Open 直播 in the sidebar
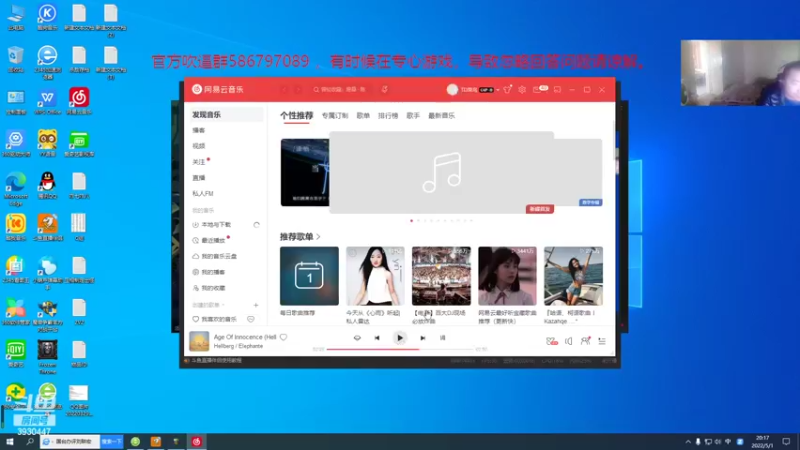The image size is (800, 450). point(198,178)
